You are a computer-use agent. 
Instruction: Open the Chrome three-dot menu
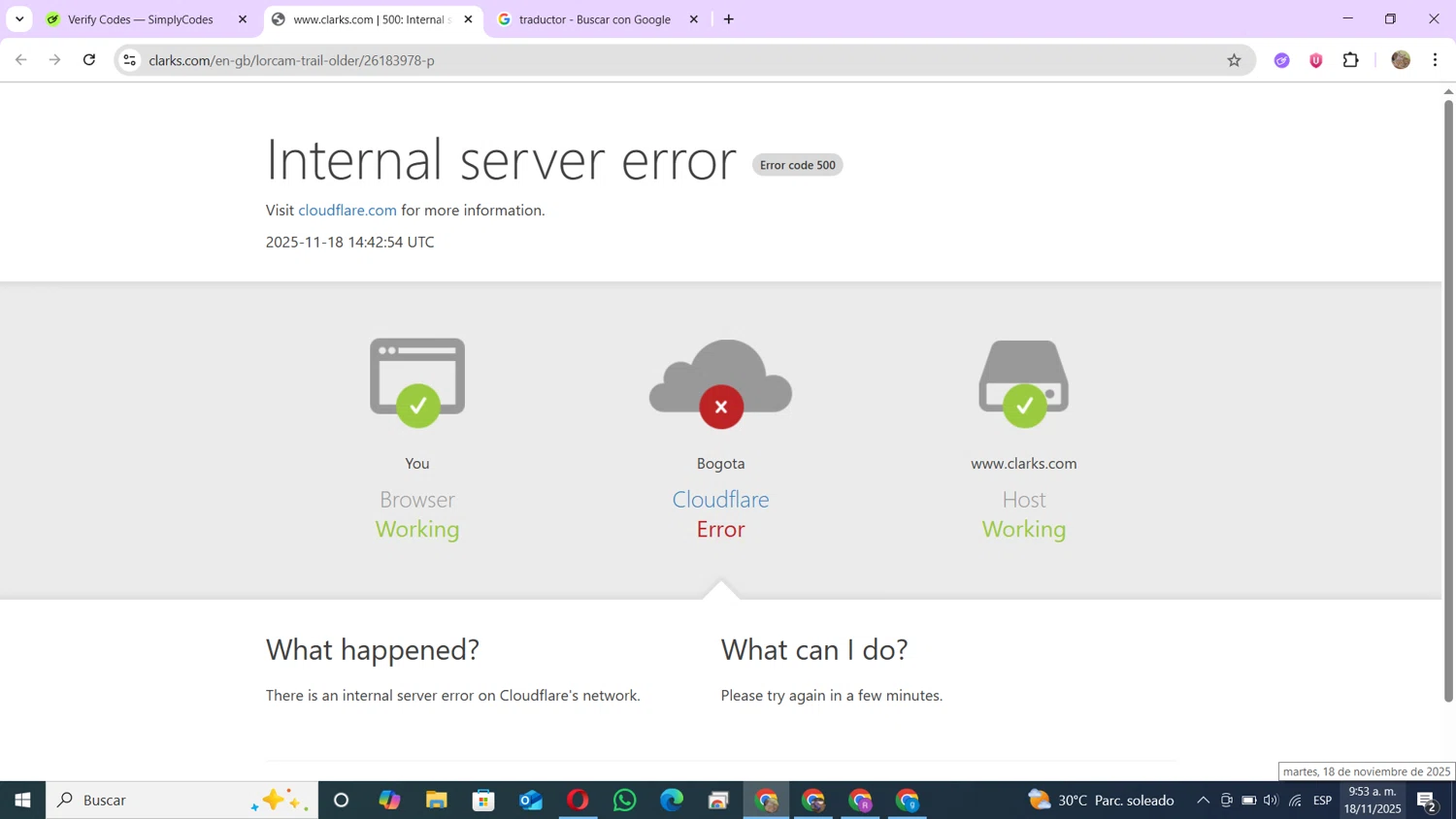1435,60
